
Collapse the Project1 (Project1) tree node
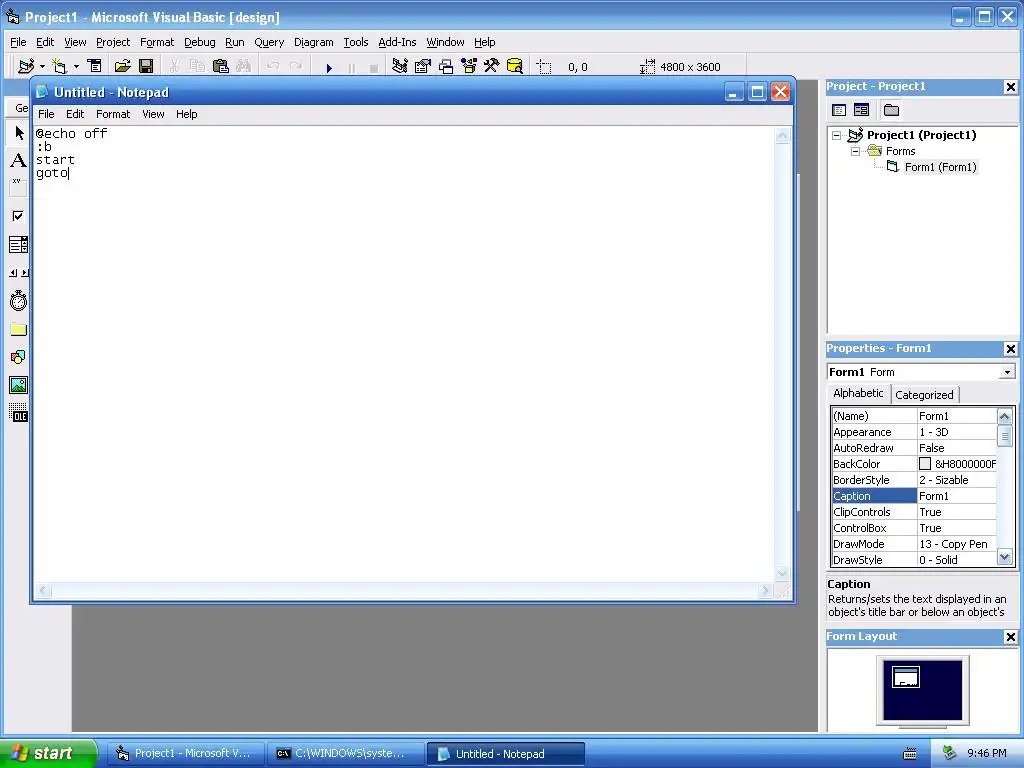837,135
